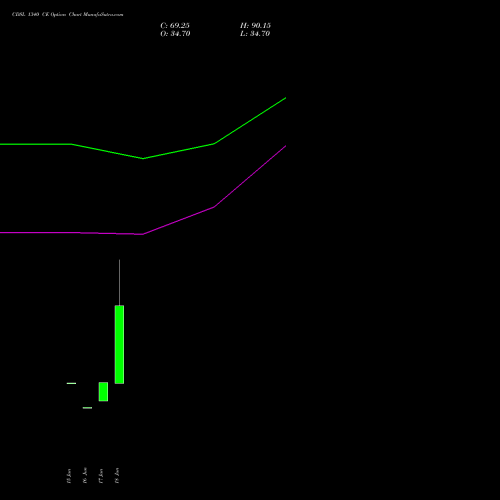The height and width of the screenshot is (500, 500).
Task: Click the date label under the tallest candle
Action: click(117, 476)
